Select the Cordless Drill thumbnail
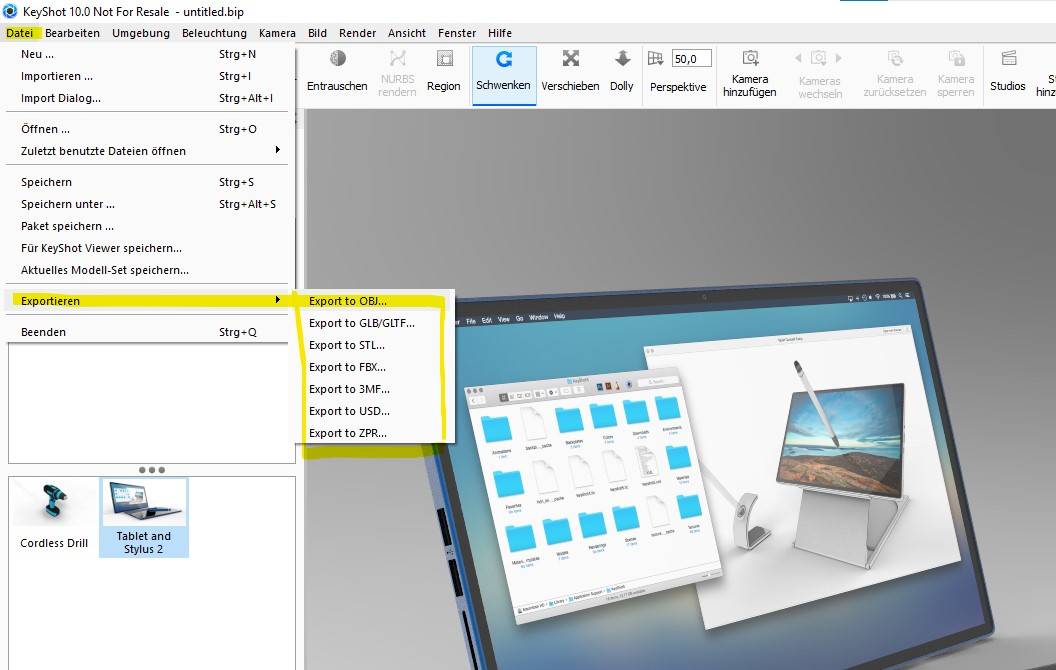This screenshot has width=1056, height=670. 54,517
